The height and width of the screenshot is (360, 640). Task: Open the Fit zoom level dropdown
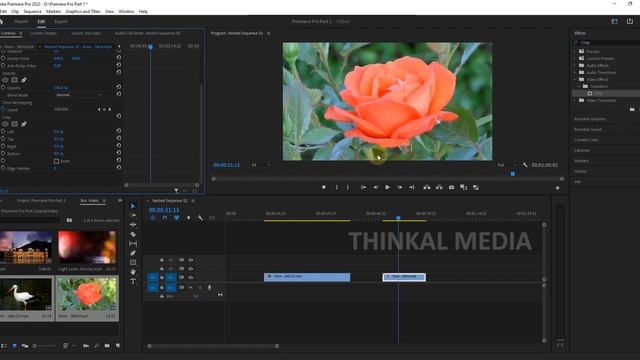[x=261, y=165]
